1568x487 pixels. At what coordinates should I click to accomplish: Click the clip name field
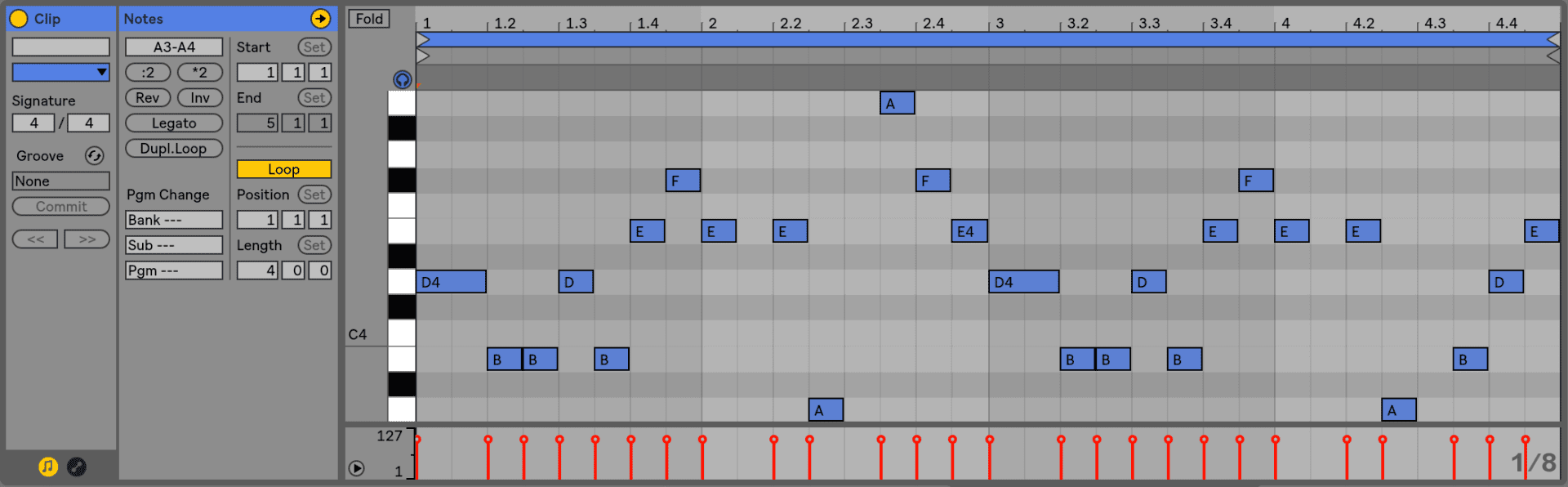[60, 47]
